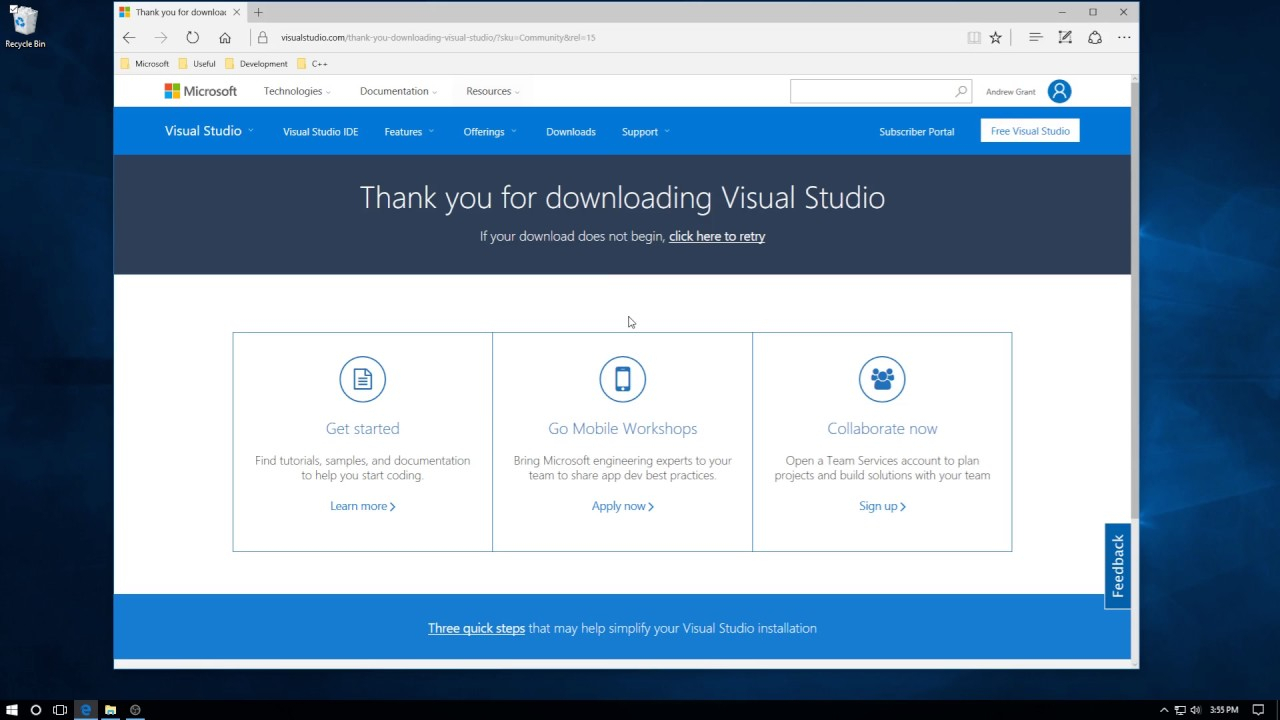Go back using the browser back arrow
Viewport: 1280px width, 720px height.
point(129,38)
